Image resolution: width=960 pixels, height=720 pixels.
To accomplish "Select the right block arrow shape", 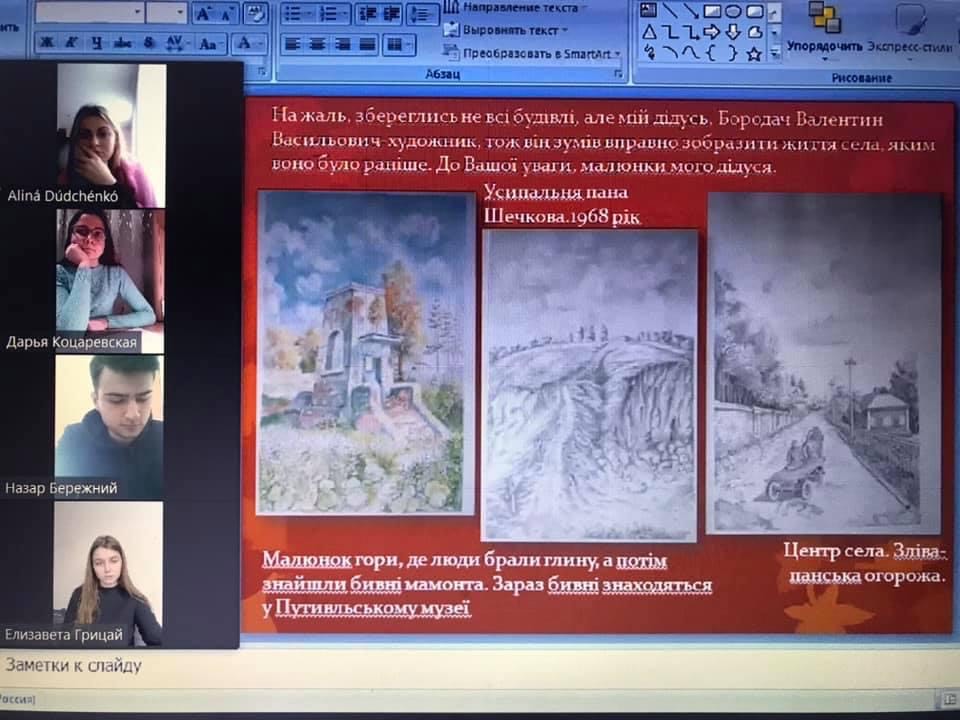I will click(712, 32).
